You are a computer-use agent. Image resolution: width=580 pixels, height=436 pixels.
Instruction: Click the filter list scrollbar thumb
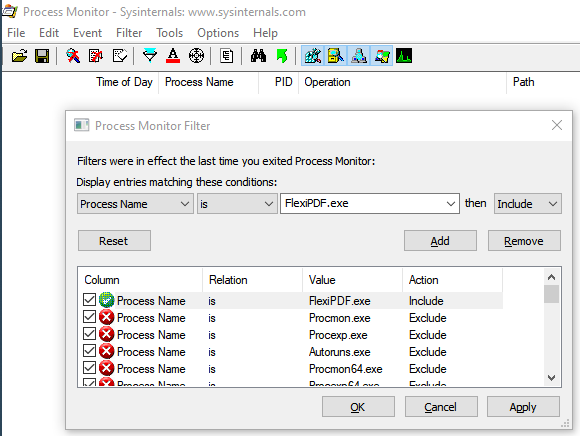(551, 294)
